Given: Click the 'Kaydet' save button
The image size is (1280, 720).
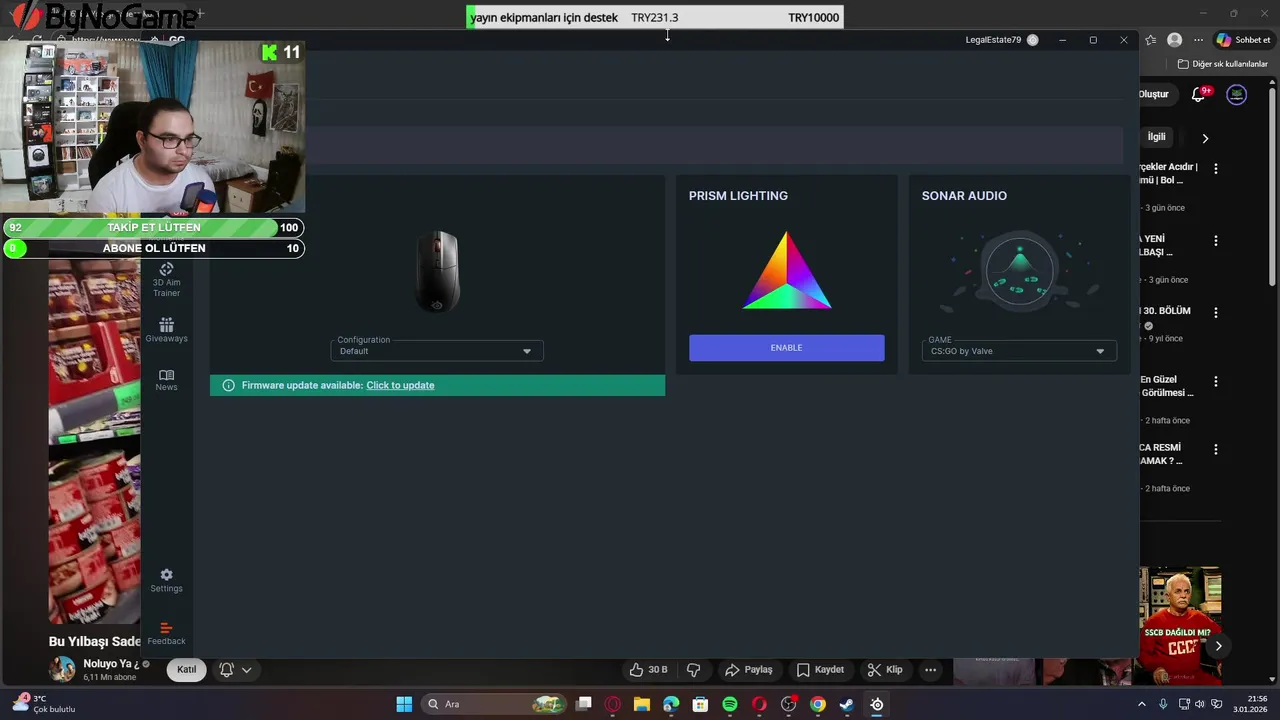Looking at the screenshot, I should coord(820,670).
